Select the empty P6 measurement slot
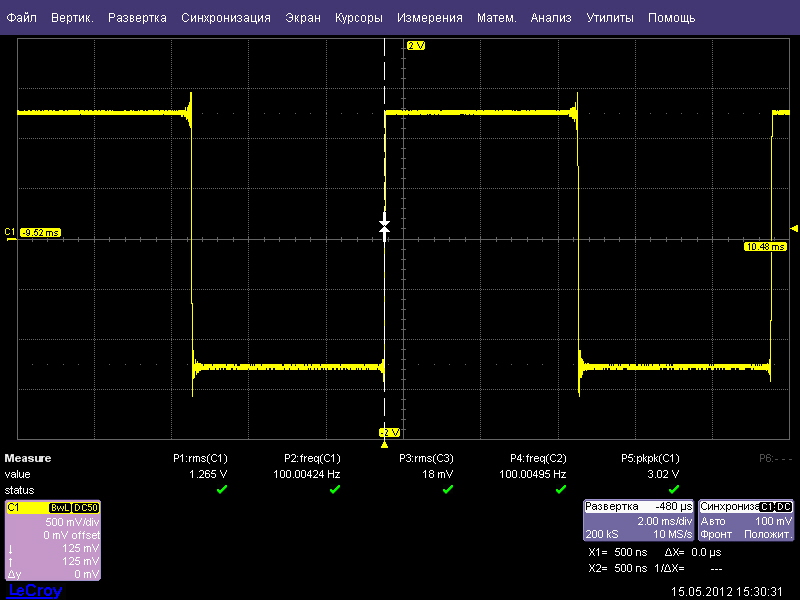The width and height of the screenshot is (800, 600). [x=773, y=458]
